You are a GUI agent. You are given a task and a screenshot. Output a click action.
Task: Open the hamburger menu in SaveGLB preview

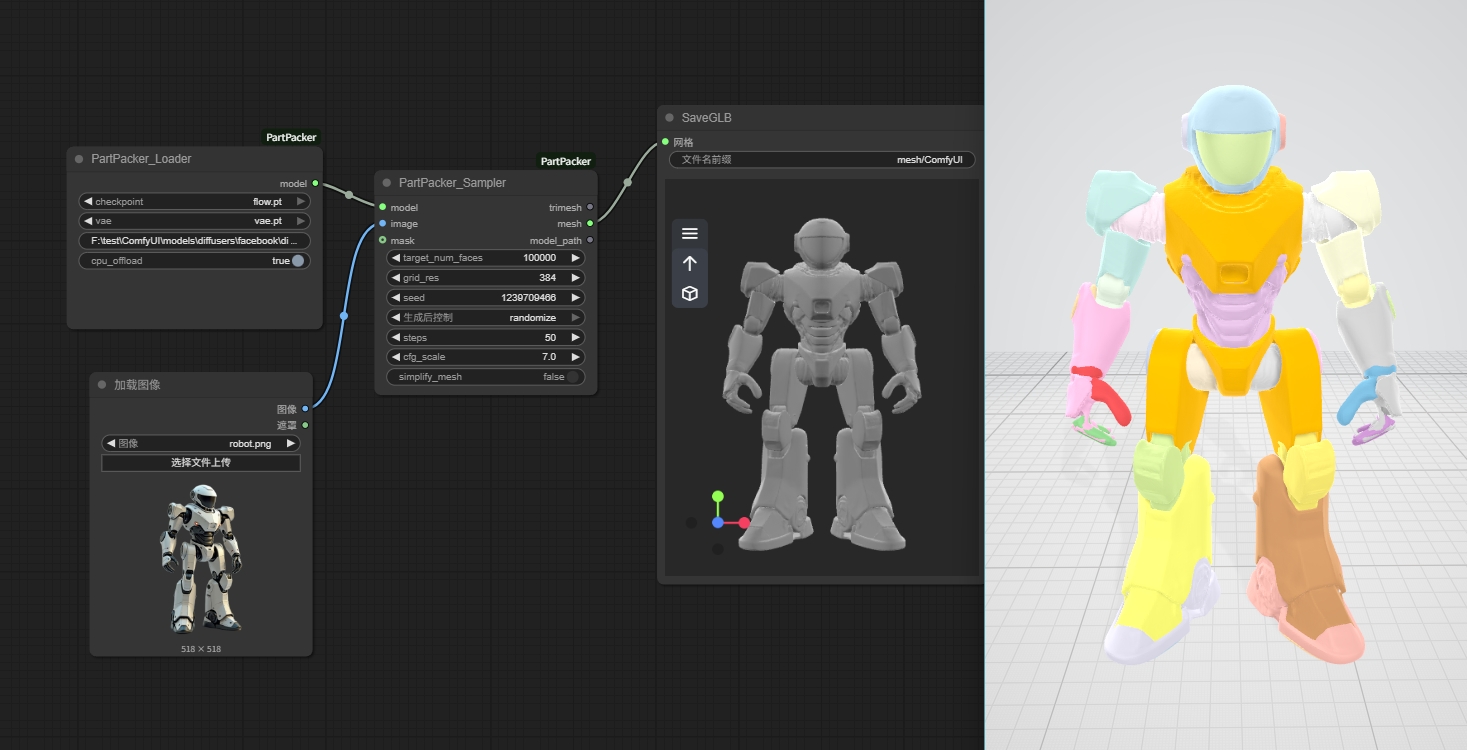pyautogui.click(x=689, y=234)
